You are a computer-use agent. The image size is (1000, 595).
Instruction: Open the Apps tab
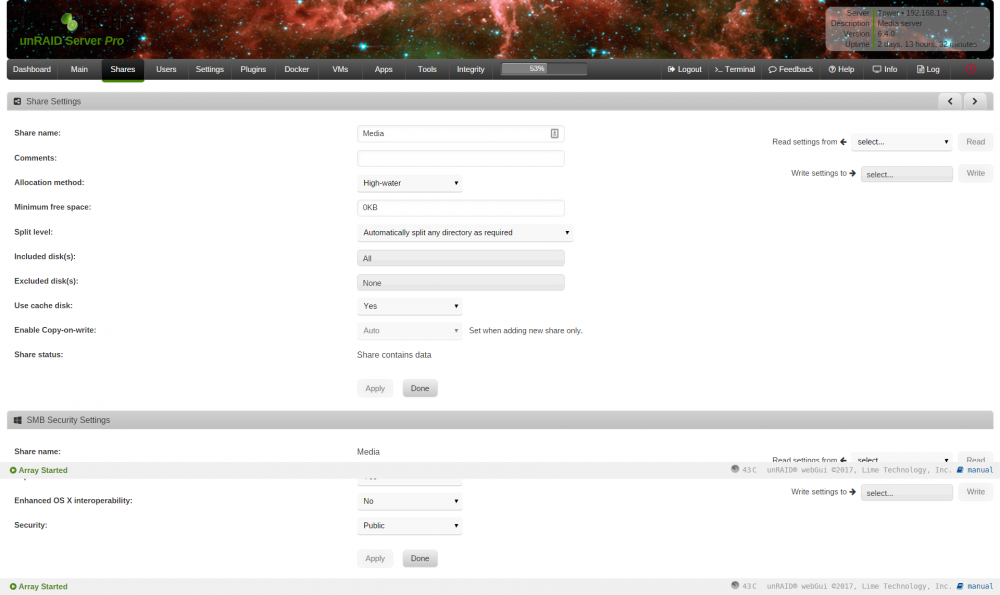coord(383,69)
